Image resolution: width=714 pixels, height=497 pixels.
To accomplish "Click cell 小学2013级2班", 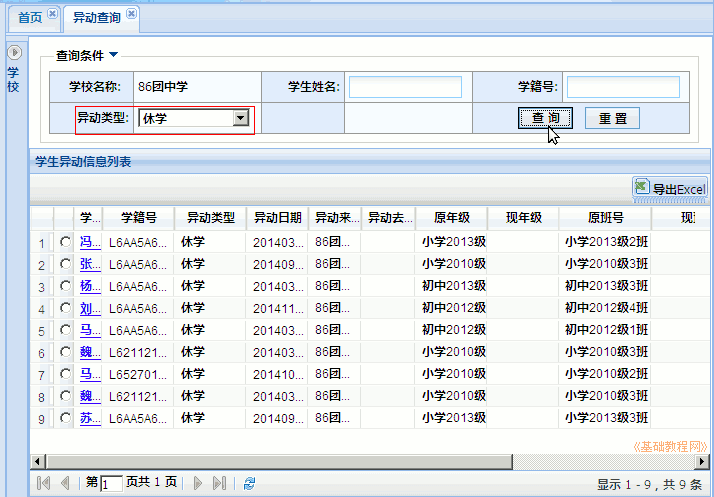I will (x=606, y=242).
